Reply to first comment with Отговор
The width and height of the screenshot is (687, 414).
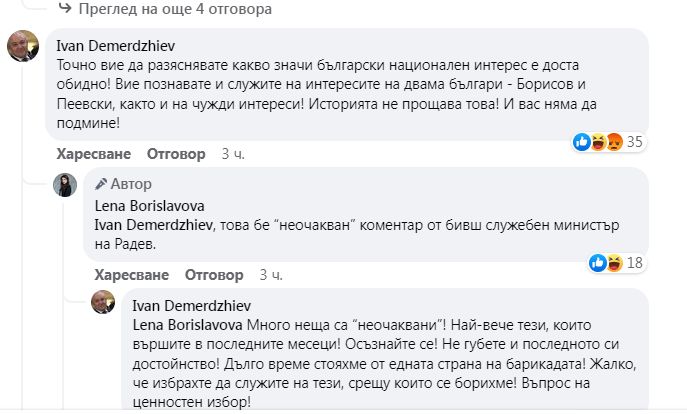(176, 154)
